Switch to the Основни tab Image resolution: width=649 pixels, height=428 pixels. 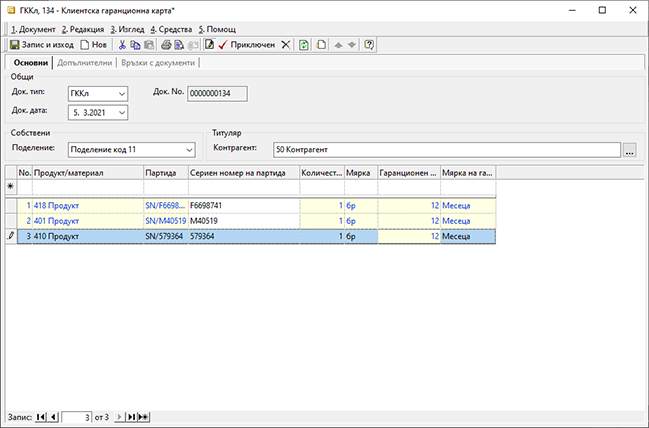pyautogui.click(x=31, y=63)
